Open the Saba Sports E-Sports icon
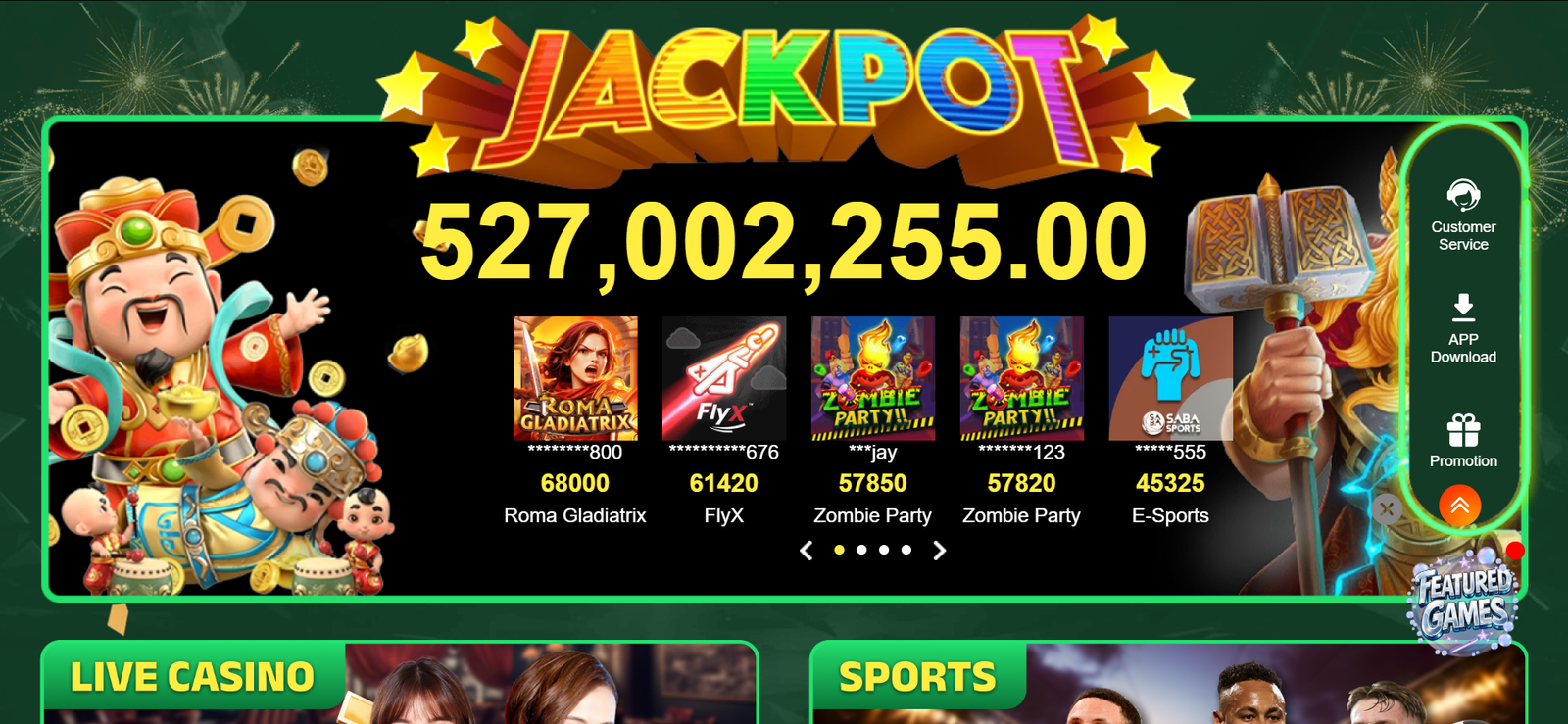 point(1170,378)
